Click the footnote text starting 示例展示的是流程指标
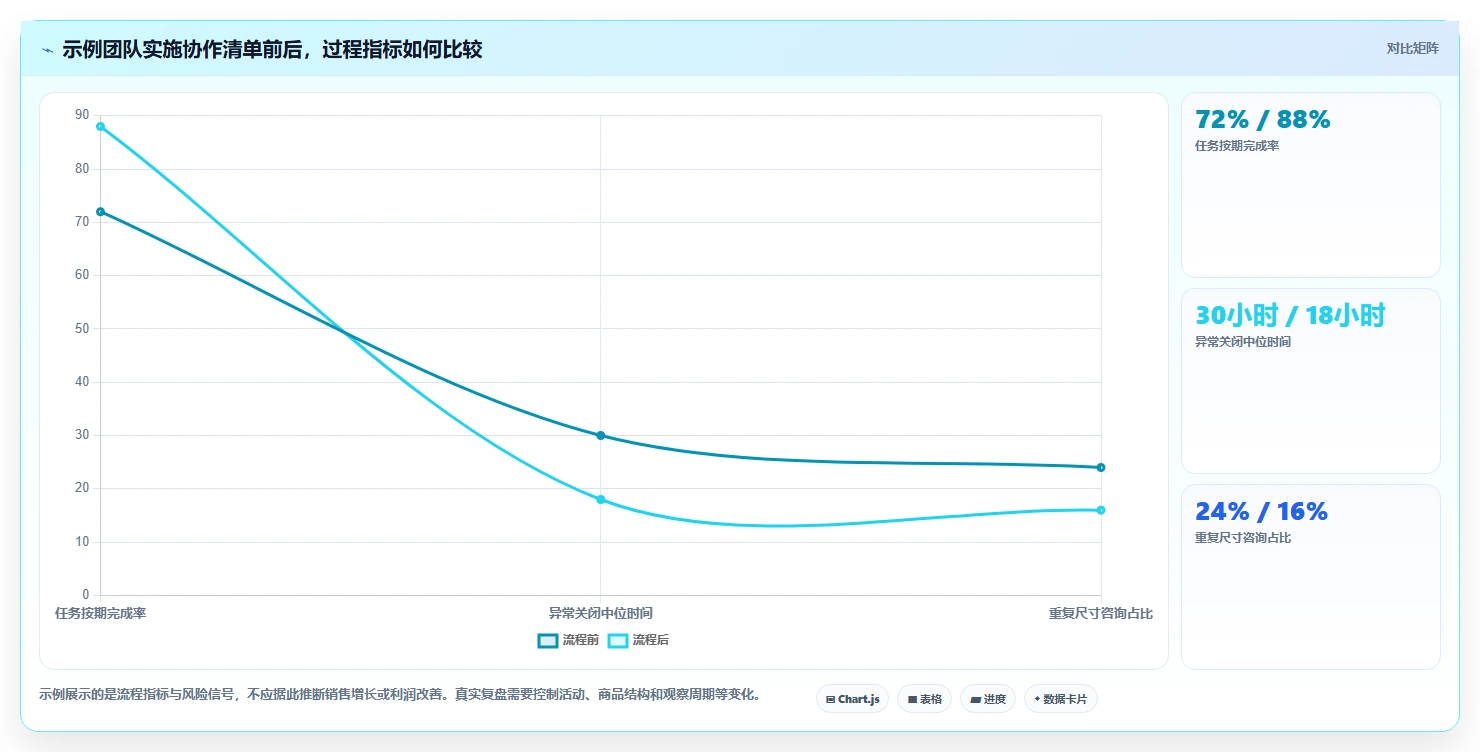The image size is (1480, 752). pos(400,694)
